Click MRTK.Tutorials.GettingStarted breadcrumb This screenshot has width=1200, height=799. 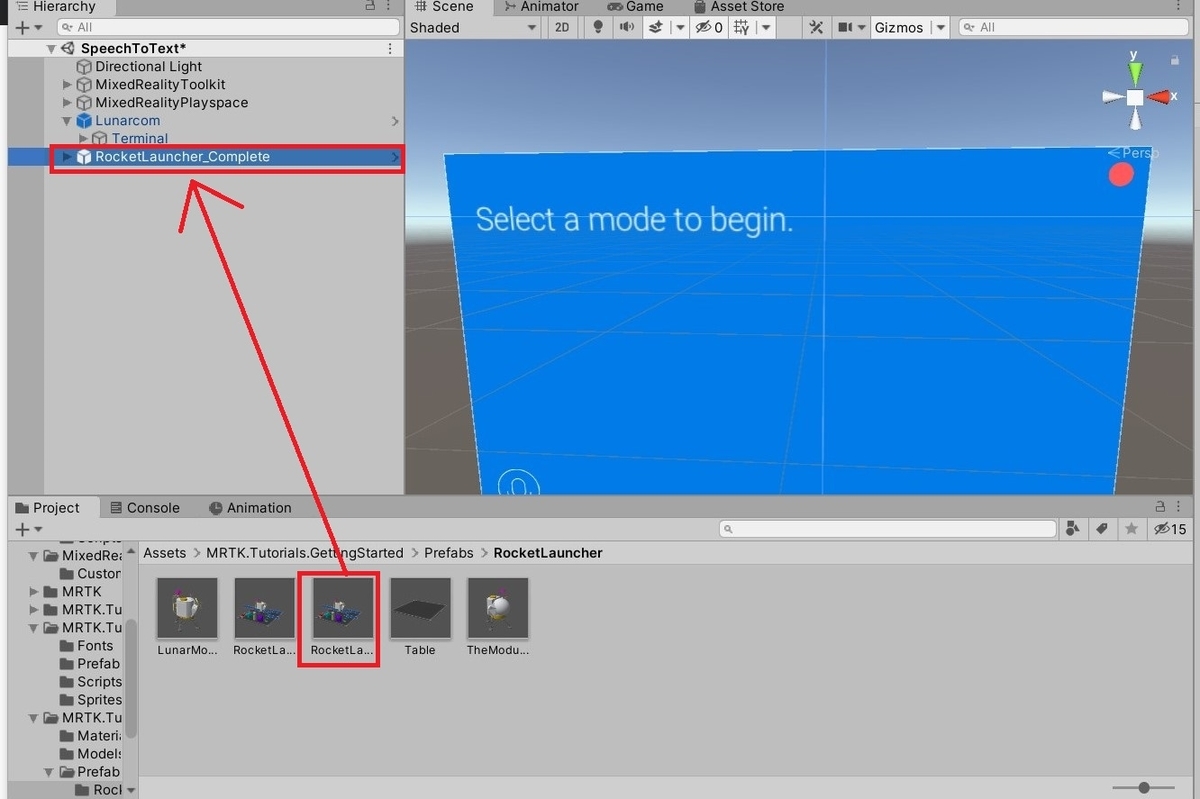click(305, 553)
